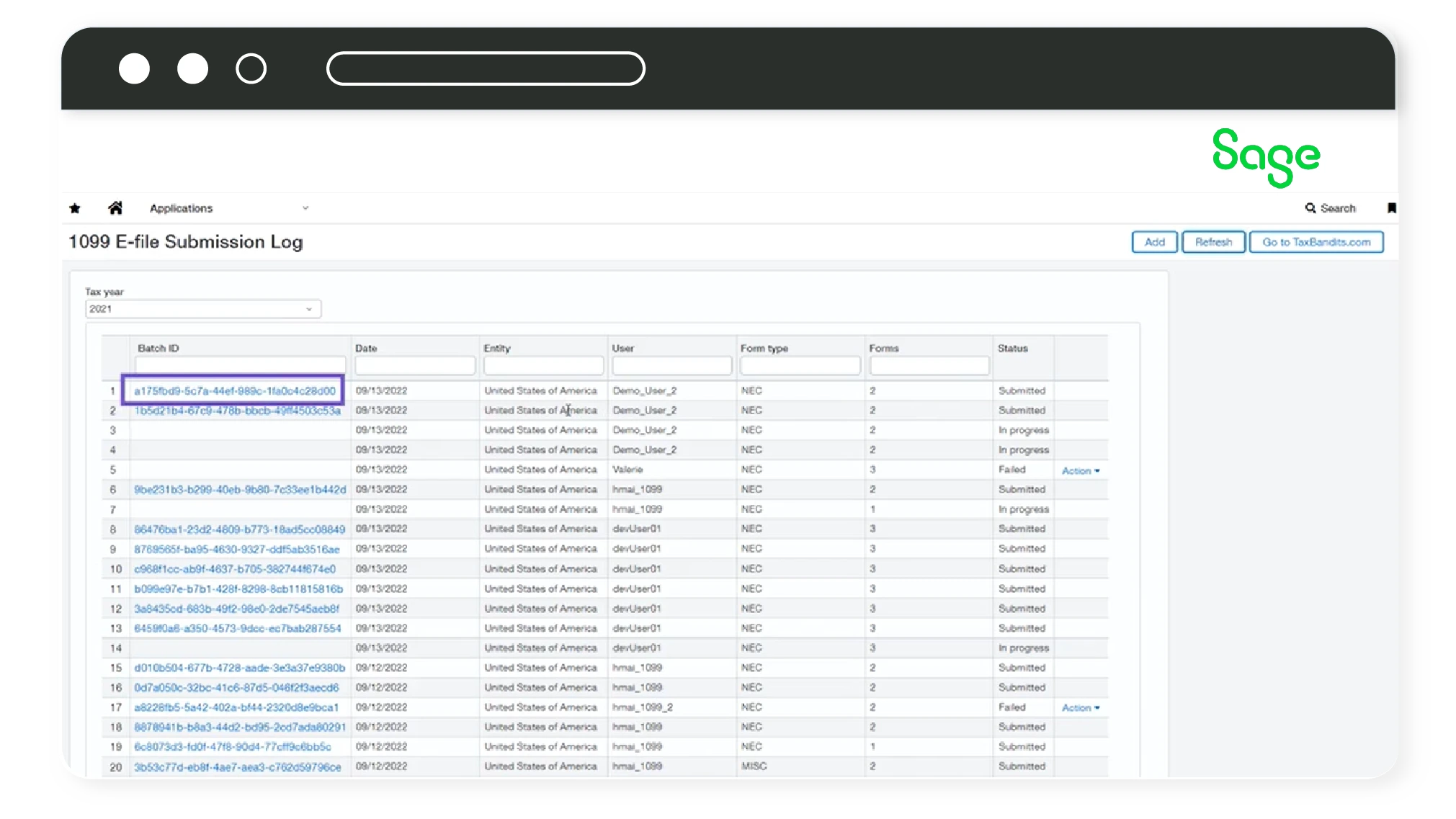
Task: Click the Entity column header
Action: 497,348
